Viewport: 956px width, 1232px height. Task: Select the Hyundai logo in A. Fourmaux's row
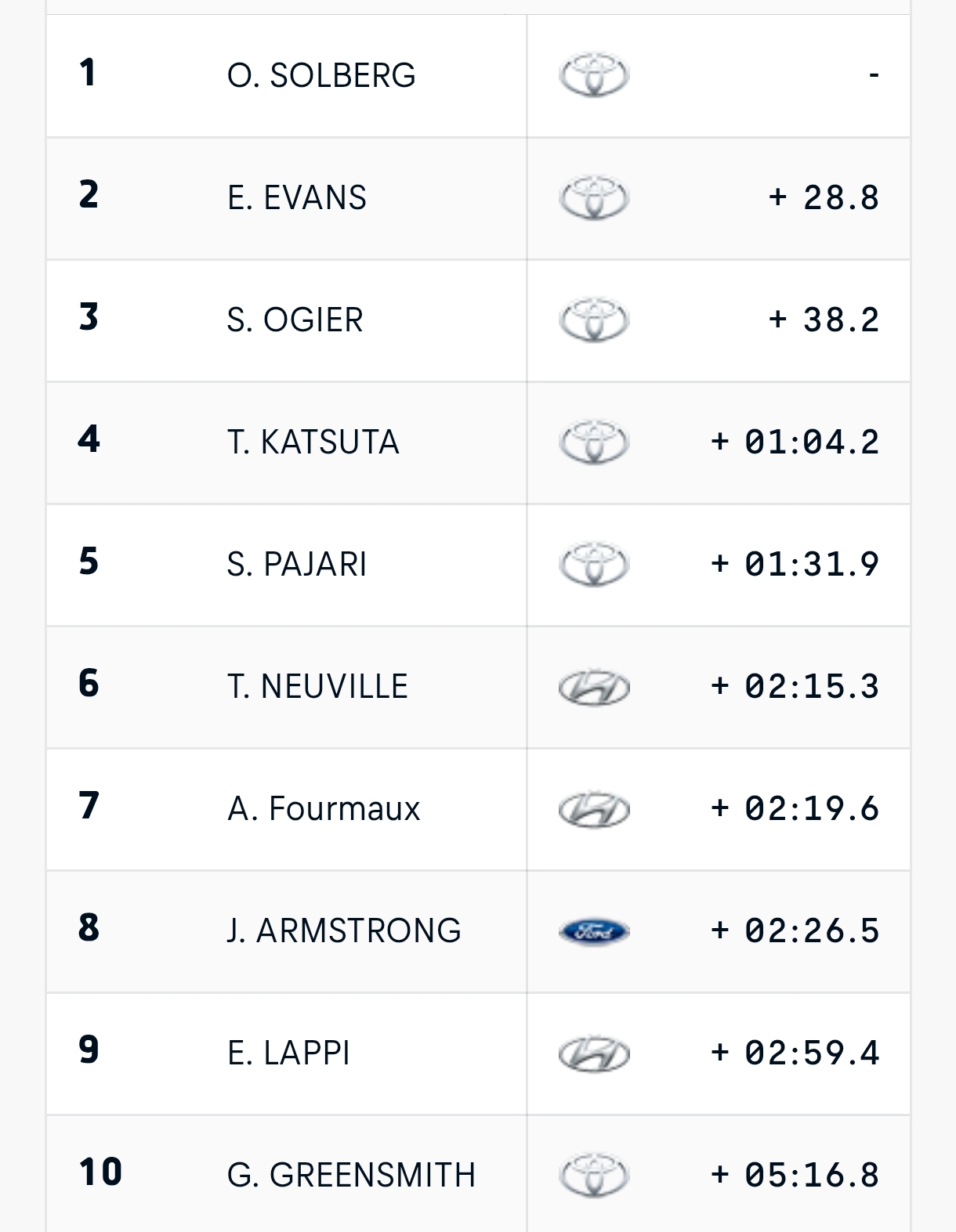[594, 809]
